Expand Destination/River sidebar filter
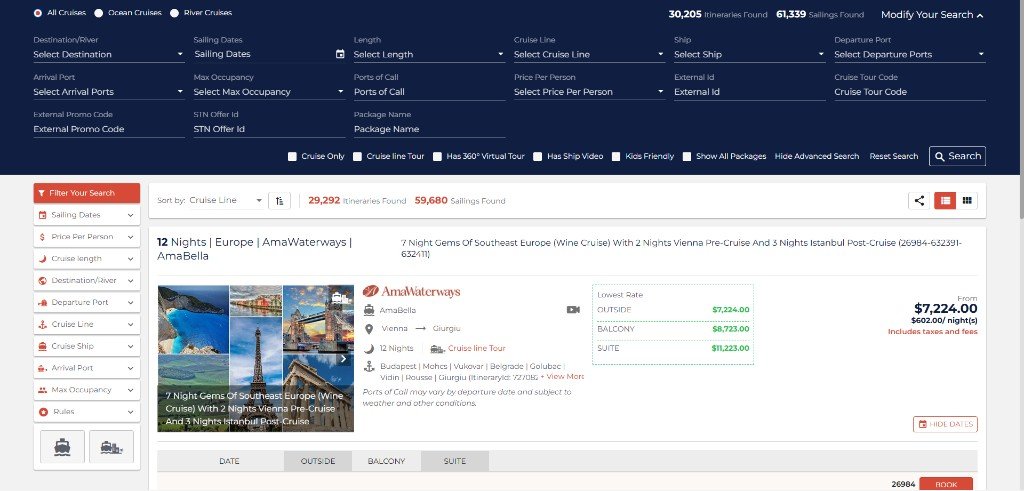Image resolution: width=1024 pixels, height=491 pixels. tap(87, 281)
